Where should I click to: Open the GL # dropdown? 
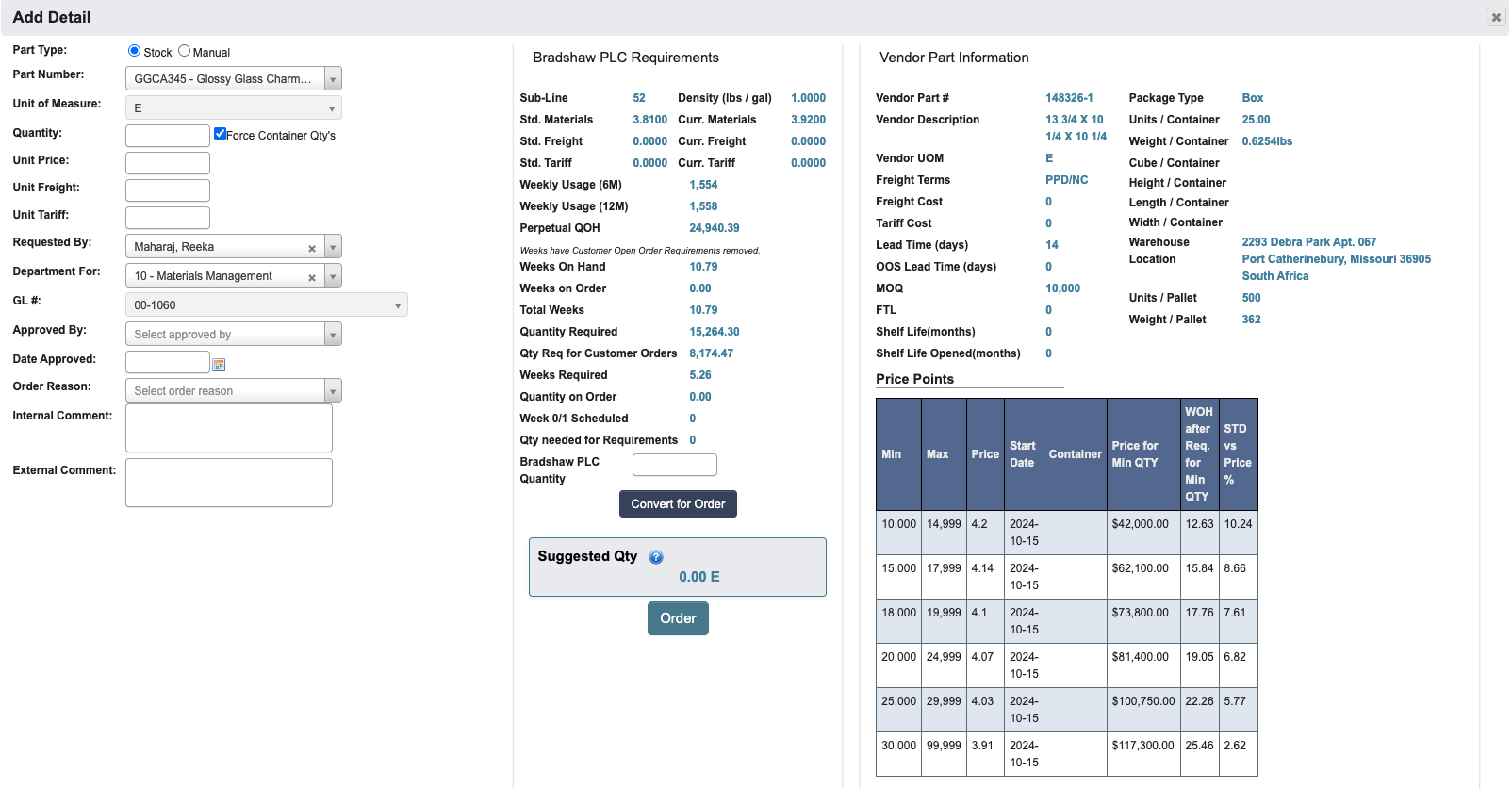tap(267, 304)
